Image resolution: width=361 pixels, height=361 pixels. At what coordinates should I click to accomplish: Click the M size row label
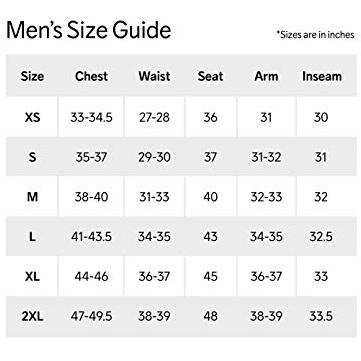pos(32,197)
